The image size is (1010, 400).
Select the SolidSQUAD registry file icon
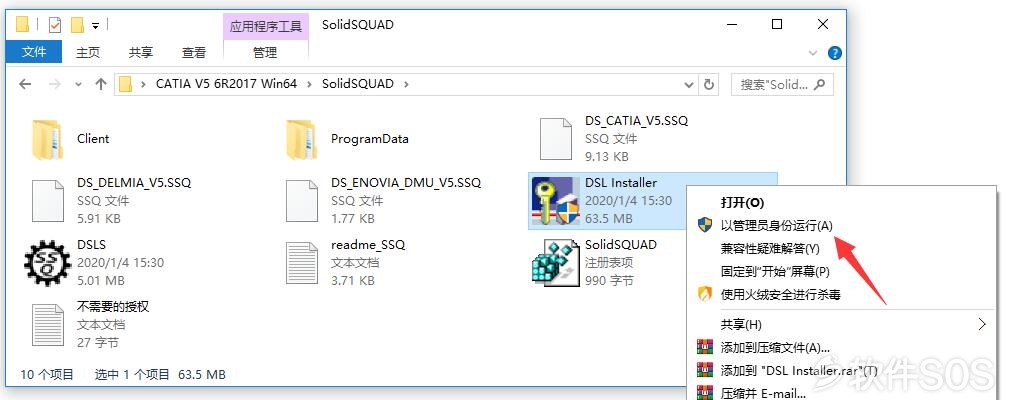point(555,263)
